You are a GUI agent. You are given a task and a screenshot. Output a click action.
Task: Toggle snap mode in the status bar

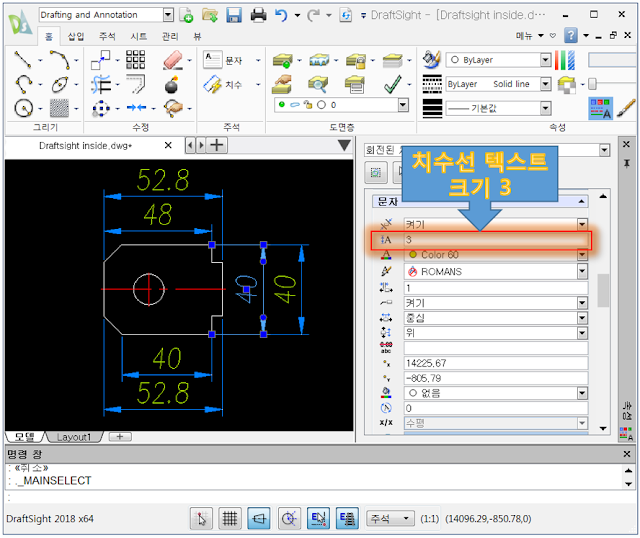(201, 518)
